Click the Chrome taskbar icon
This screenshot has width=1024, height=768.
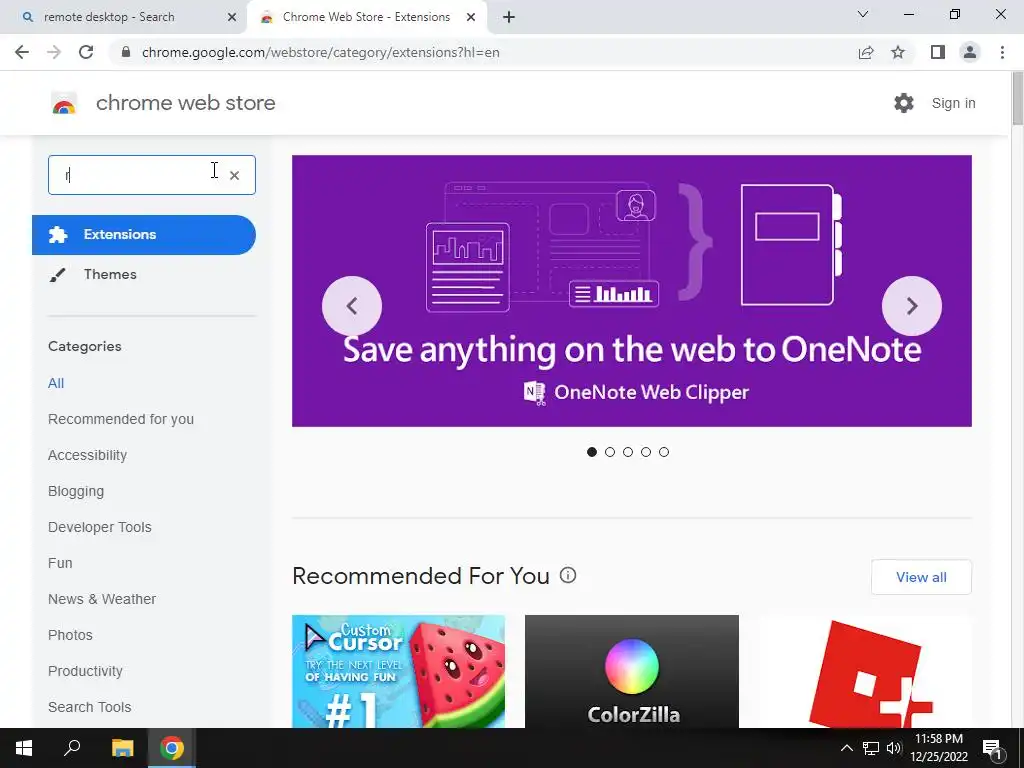(x=172, y=748)
